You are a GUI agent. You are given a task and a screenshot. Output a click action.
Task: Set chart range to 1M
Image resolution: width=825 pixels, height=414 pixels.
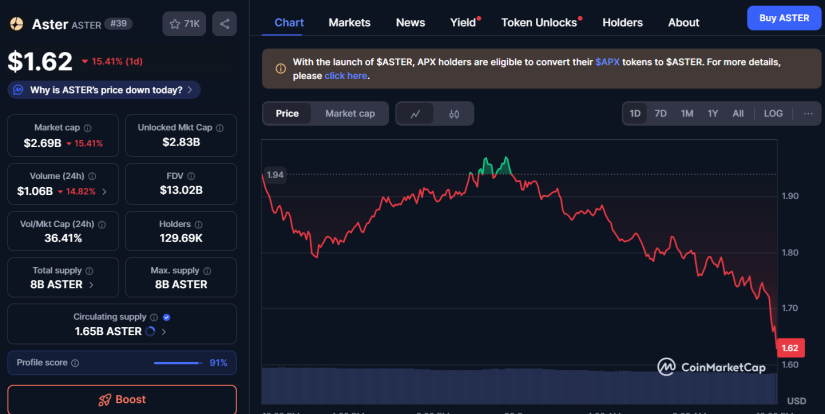(x=687, y=114)
